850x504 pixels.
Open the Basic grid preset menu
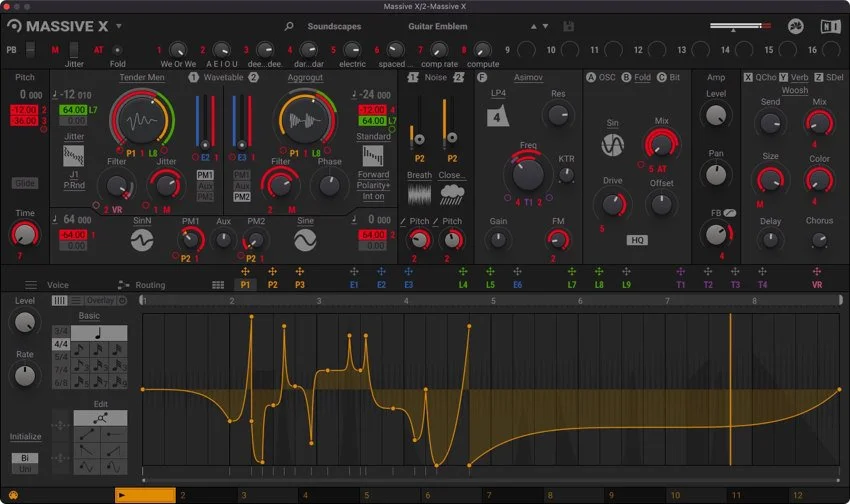[x=89, y=315]
